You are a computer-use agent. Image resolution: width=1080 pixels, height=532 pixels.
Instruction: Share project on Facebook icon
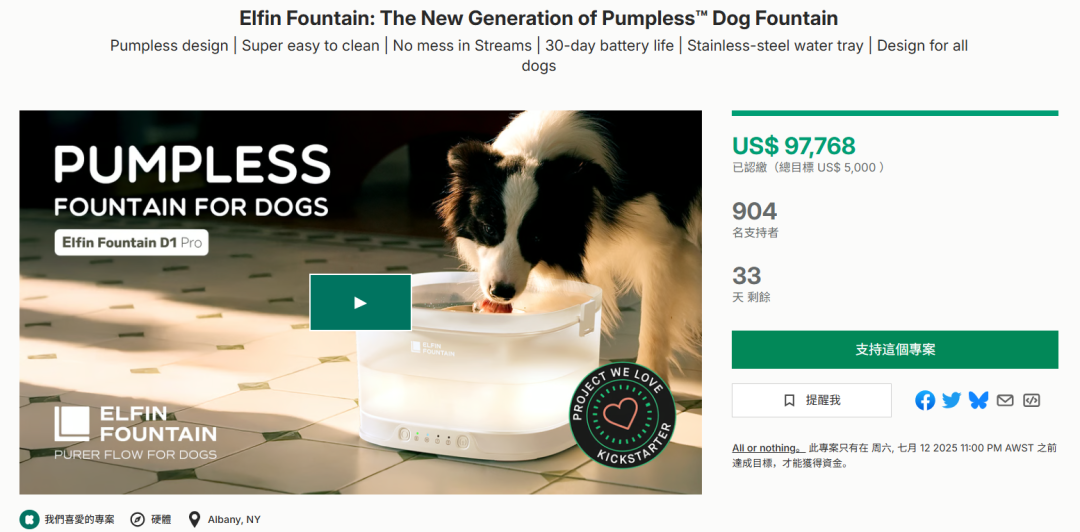925,400
